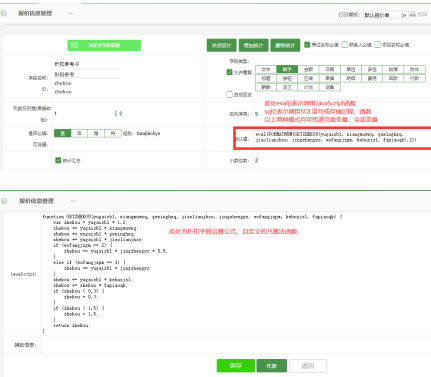This screenshot has width=431, height=377.
Task: Uncheck the unit name required checkbox
Action: (x=307, y=45)
